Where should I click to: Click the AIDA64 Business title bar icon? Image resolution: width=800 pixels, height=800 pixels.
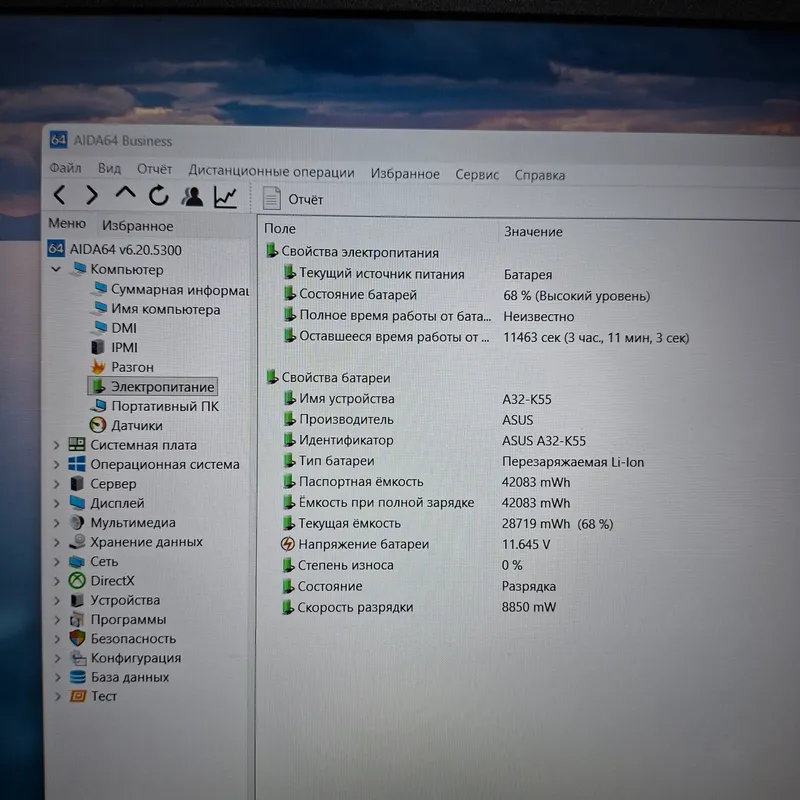(58, 139)
